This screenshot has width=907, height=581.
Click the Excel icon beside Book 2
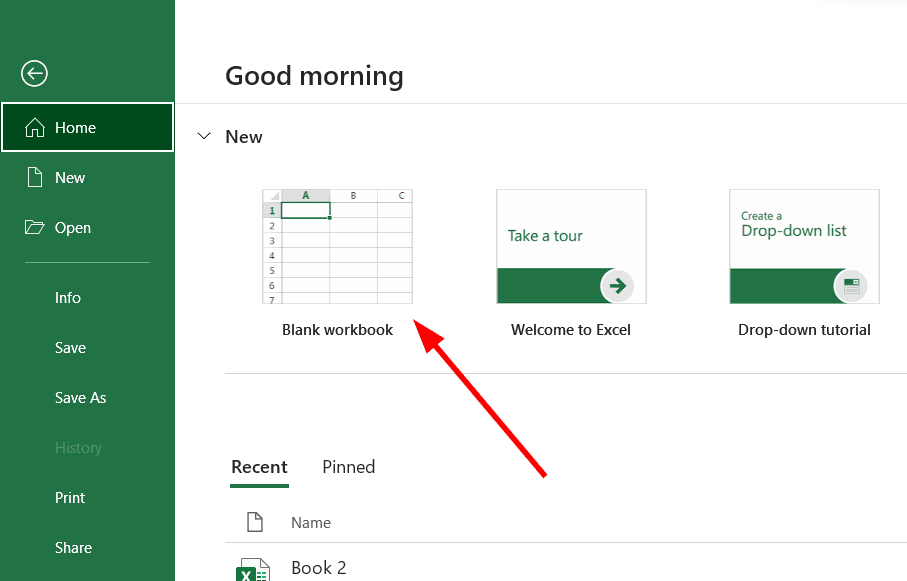click(x=253, y=570)
